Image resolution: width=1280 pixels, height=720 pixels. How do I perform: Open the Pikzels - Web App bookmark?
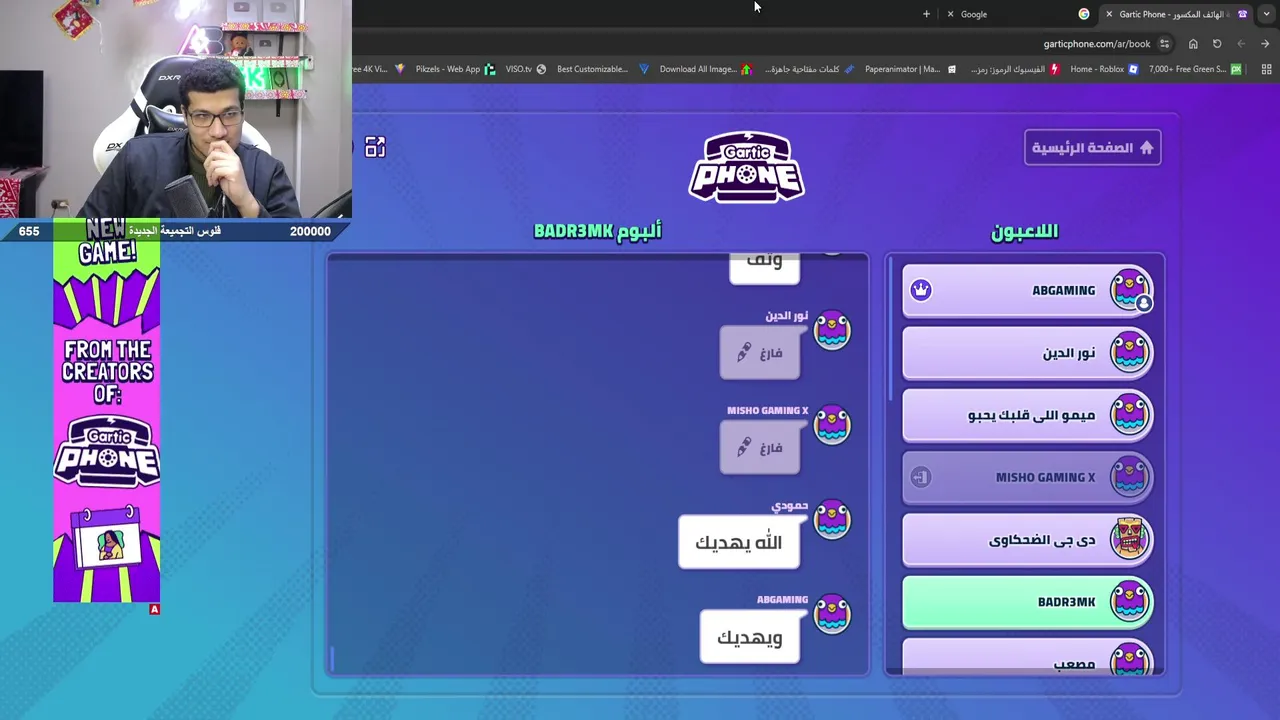[455, 69]
